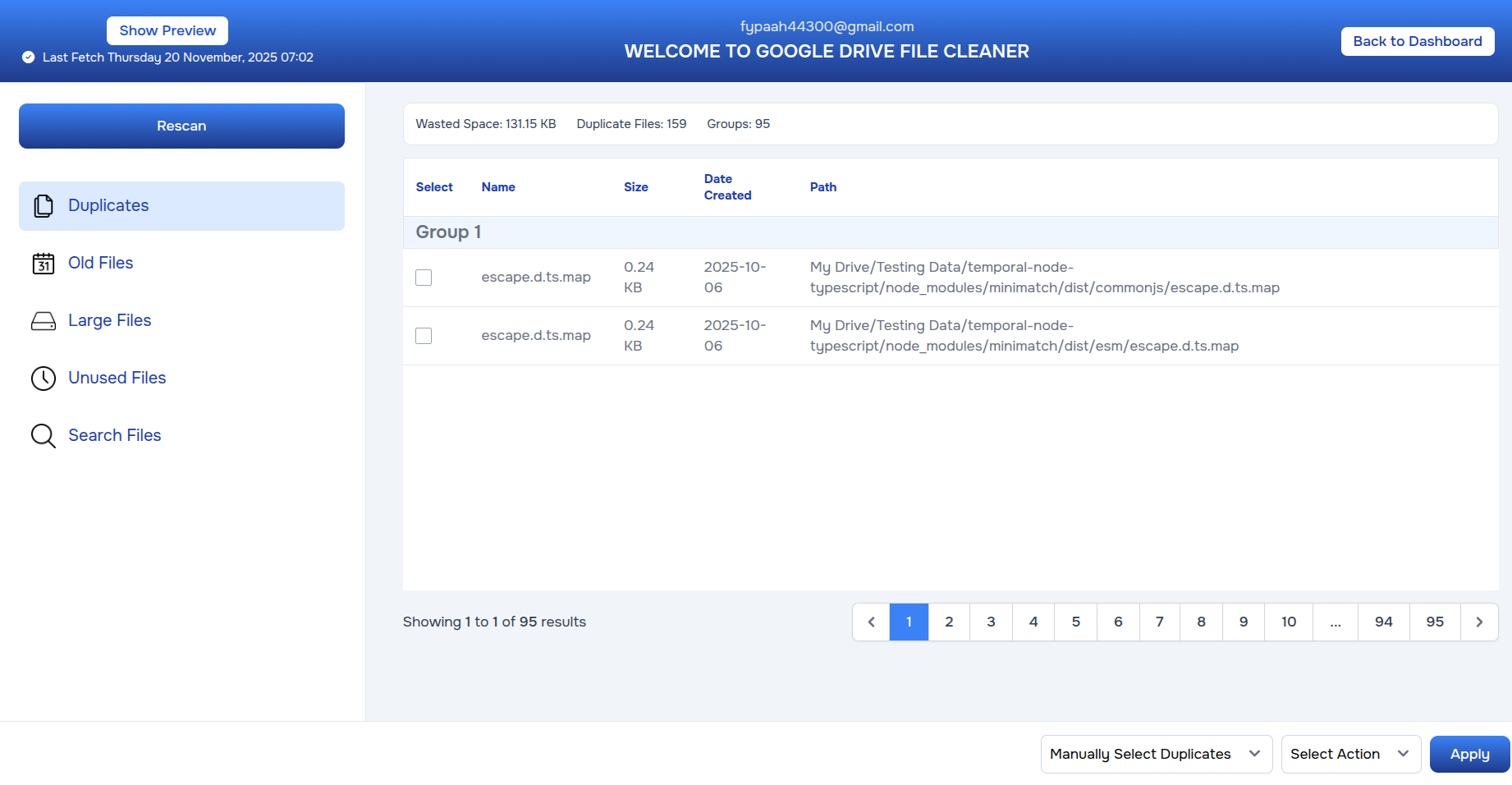The width and height of the screenshot is (1512, 785).
Task: Open the Manually Select Duplicates dropdown
Action: [x=1156, y=754]
